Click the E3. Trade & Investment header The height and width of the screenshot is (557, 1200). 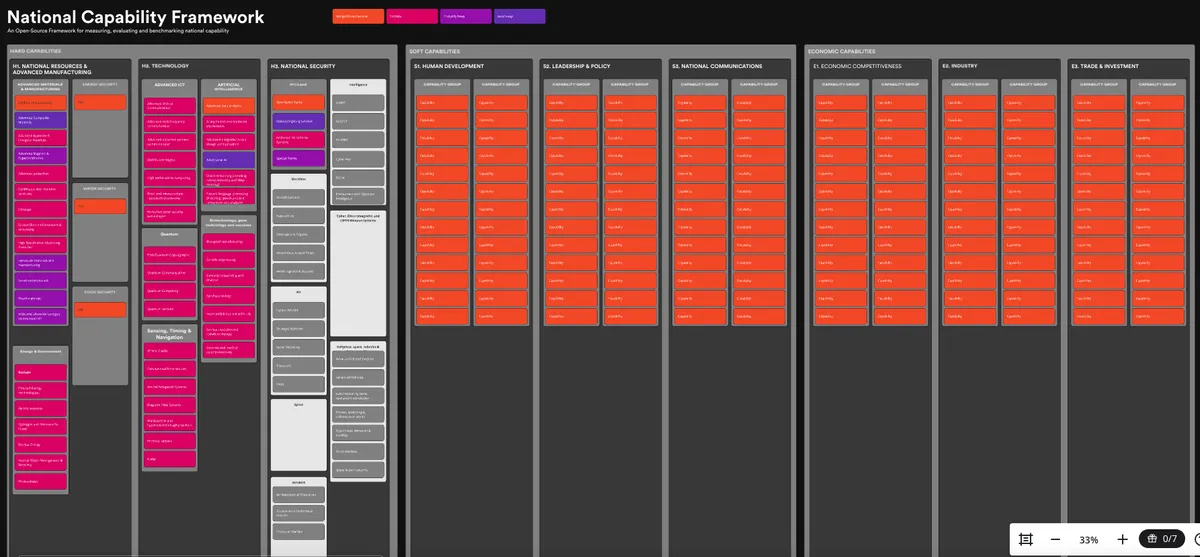(1104, 66)
